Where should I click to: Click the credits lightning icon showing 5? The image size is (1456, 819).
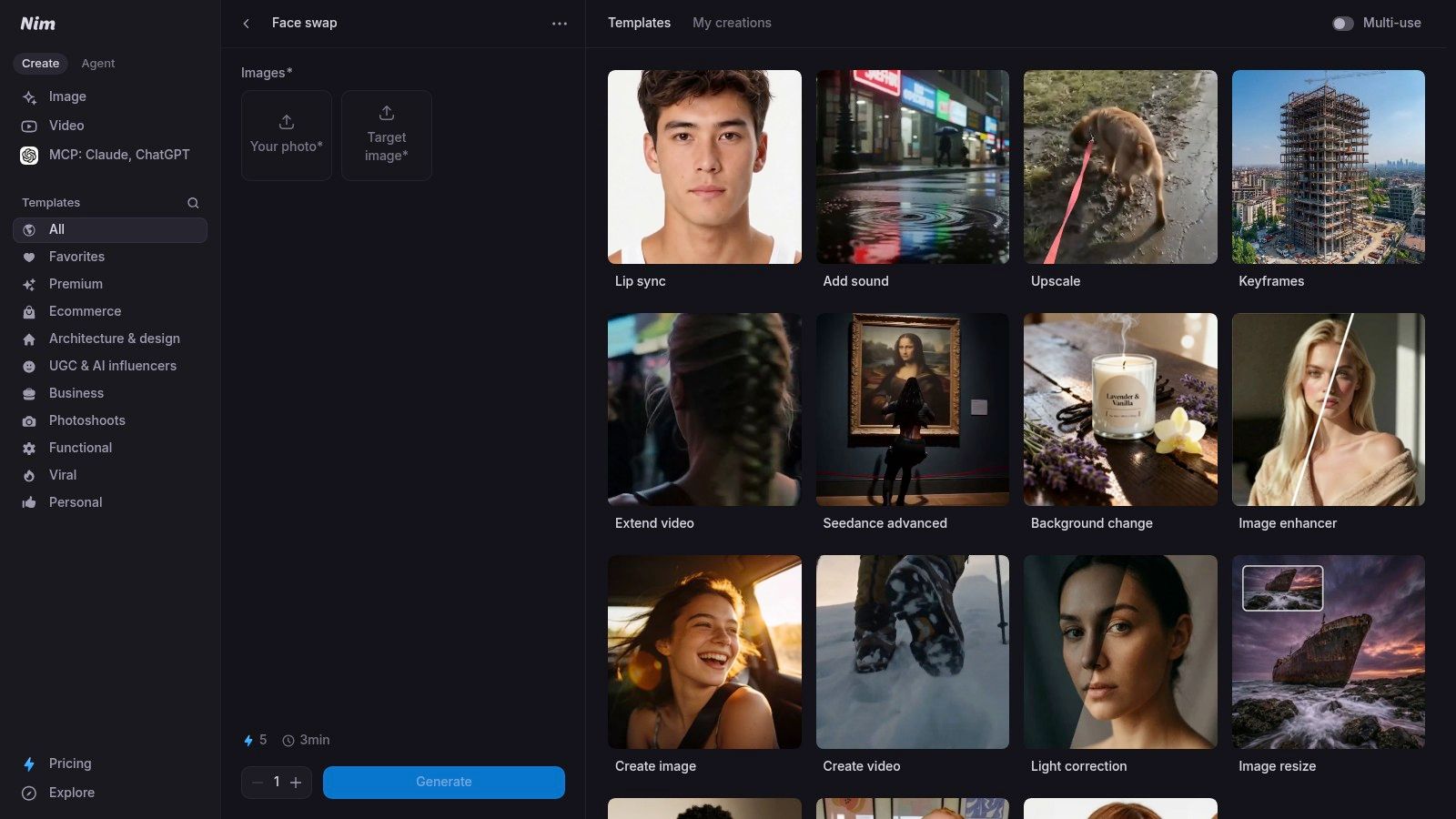pyautogui.click(x=248, y=741)
